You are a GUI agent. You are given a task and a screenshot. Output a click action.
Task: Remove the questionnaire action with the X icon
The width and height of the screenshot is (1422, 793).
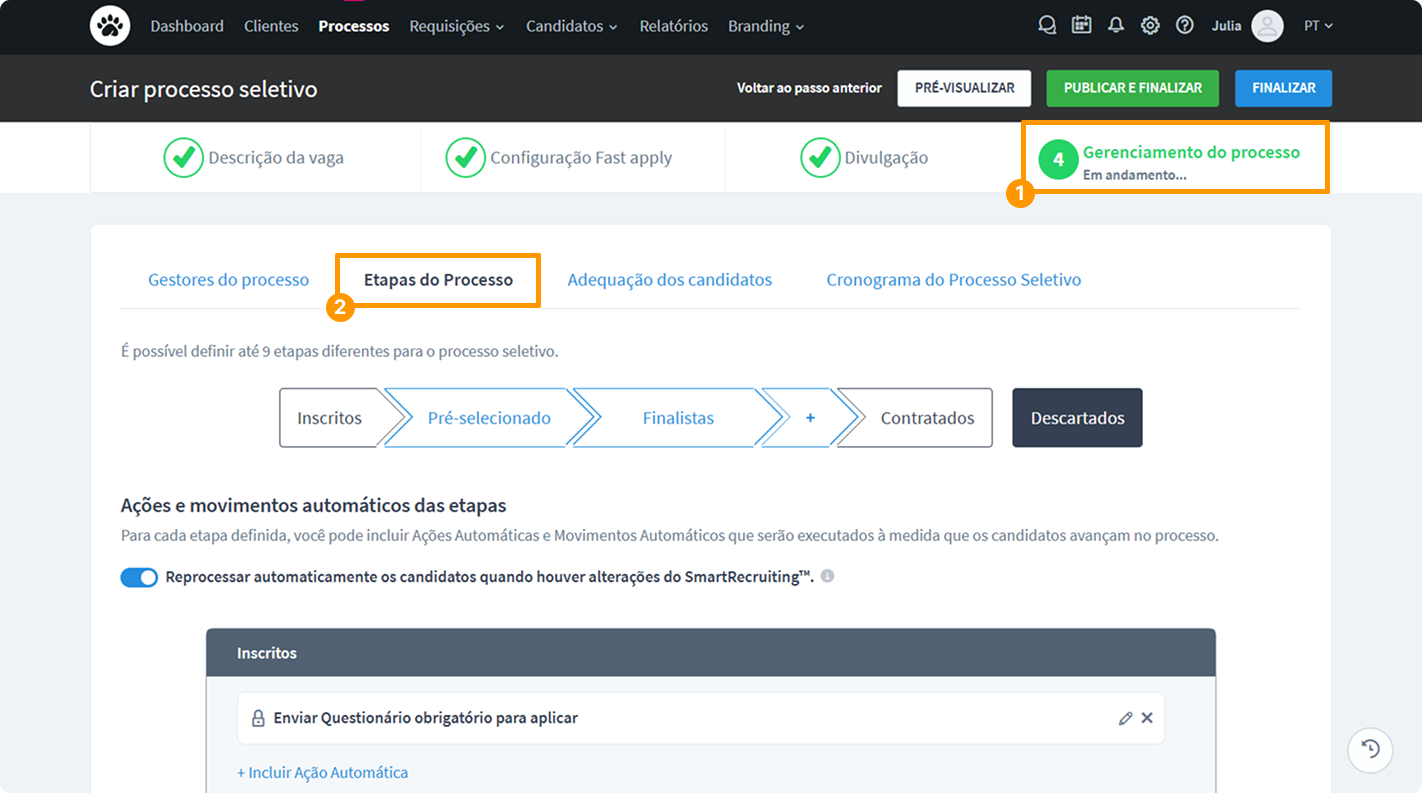[1146, 717]
